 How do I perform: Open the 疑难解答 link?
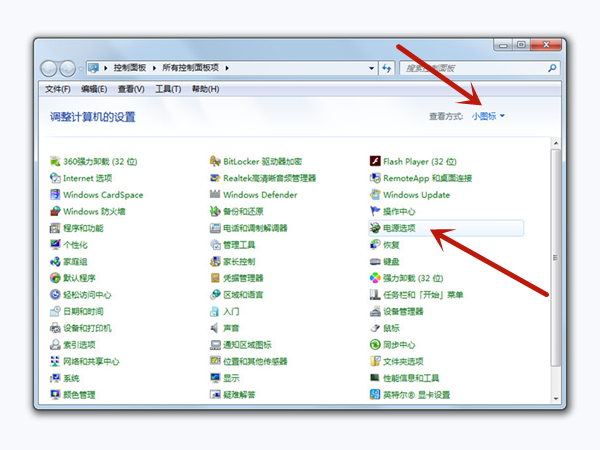pos(239,395)
